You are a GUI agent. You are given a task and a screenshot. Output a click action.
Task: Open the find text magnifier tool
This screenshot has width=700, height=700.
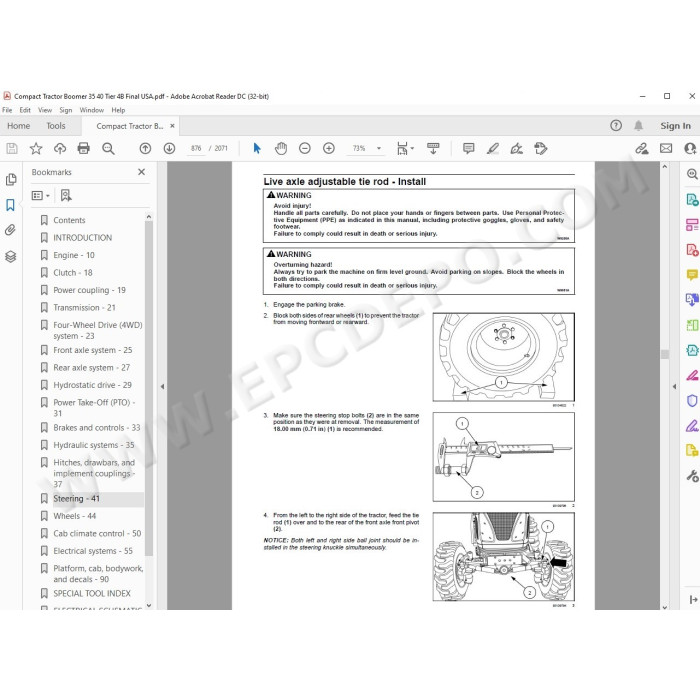point(108,148)
